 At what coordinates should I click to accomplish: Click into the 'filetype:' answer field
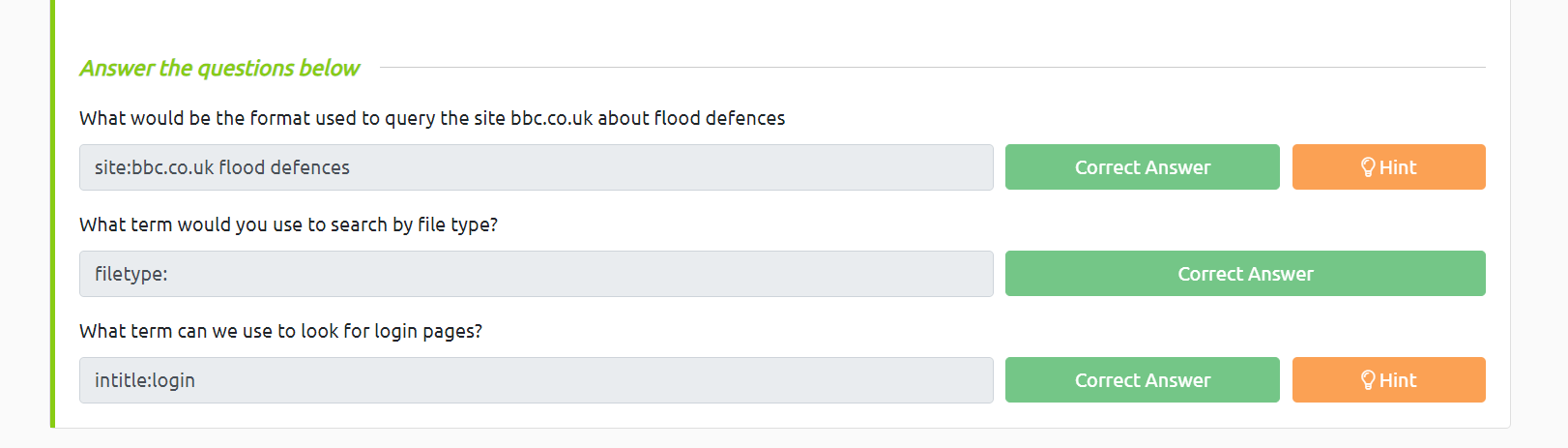536,274
